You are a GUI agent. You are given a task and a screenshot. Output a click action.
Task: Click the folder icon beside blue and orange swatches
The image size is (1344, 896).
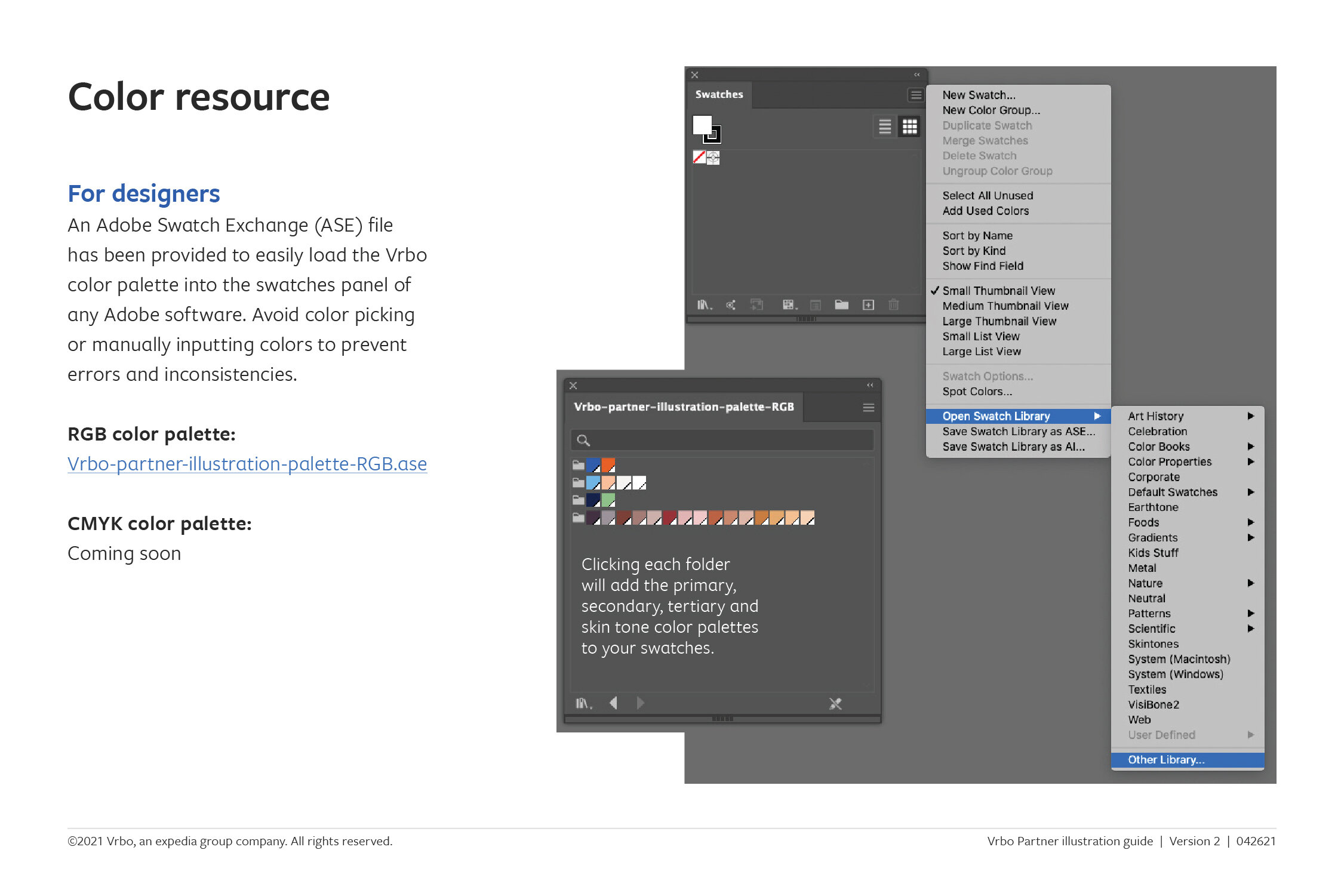coord(578,465)
